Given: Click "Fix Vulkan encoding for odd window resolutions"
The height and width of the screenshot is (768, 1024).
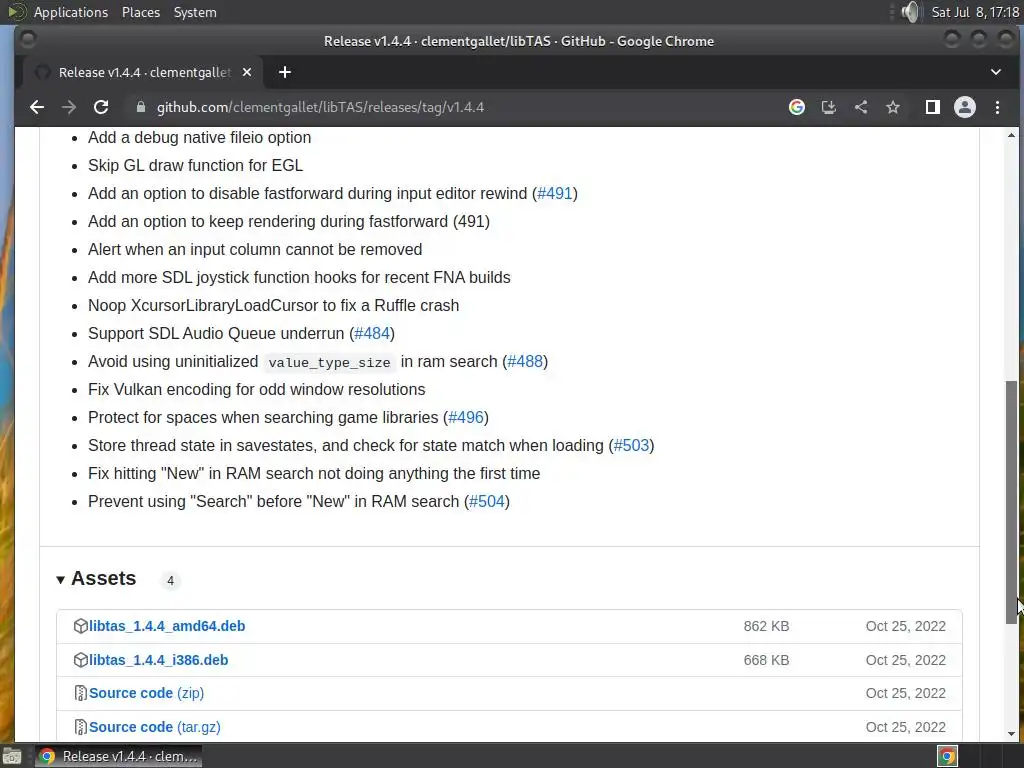Looking at the screenshot, I should click(x=257, y=389).
